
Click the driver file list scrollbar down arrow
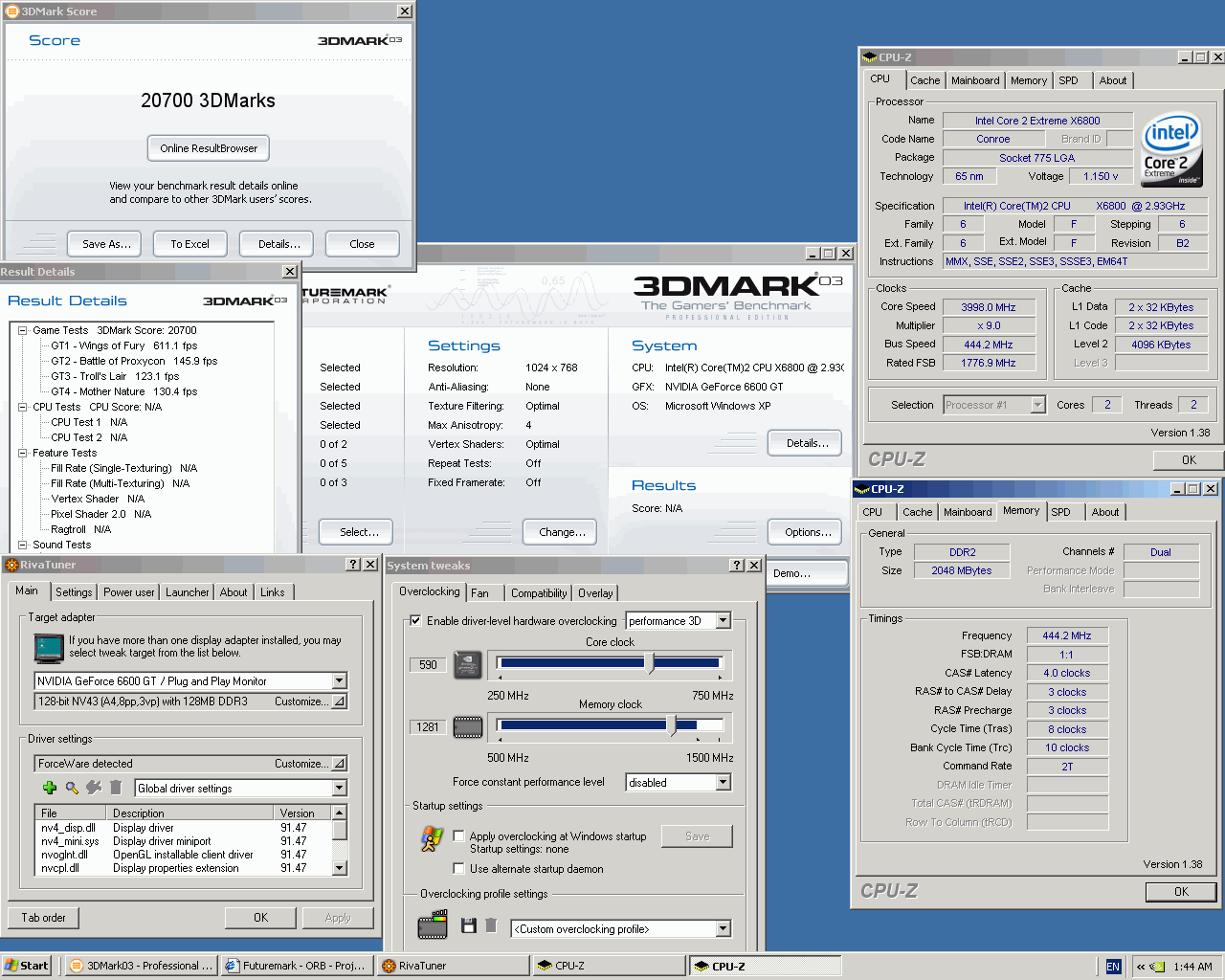(339, 867)
